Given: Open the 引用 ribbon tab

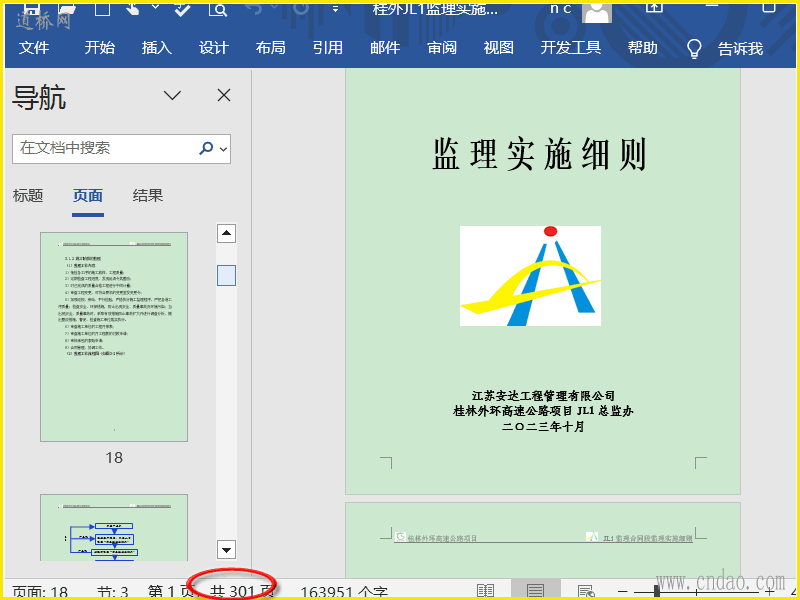Looking at the screenshot, I should click(x=328, y=48).
